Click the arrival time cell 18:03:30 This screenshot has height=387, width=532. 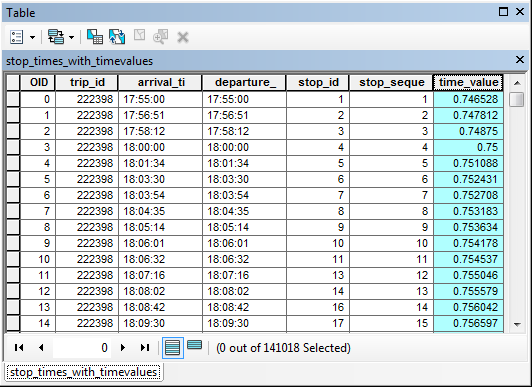click(160, 179)
